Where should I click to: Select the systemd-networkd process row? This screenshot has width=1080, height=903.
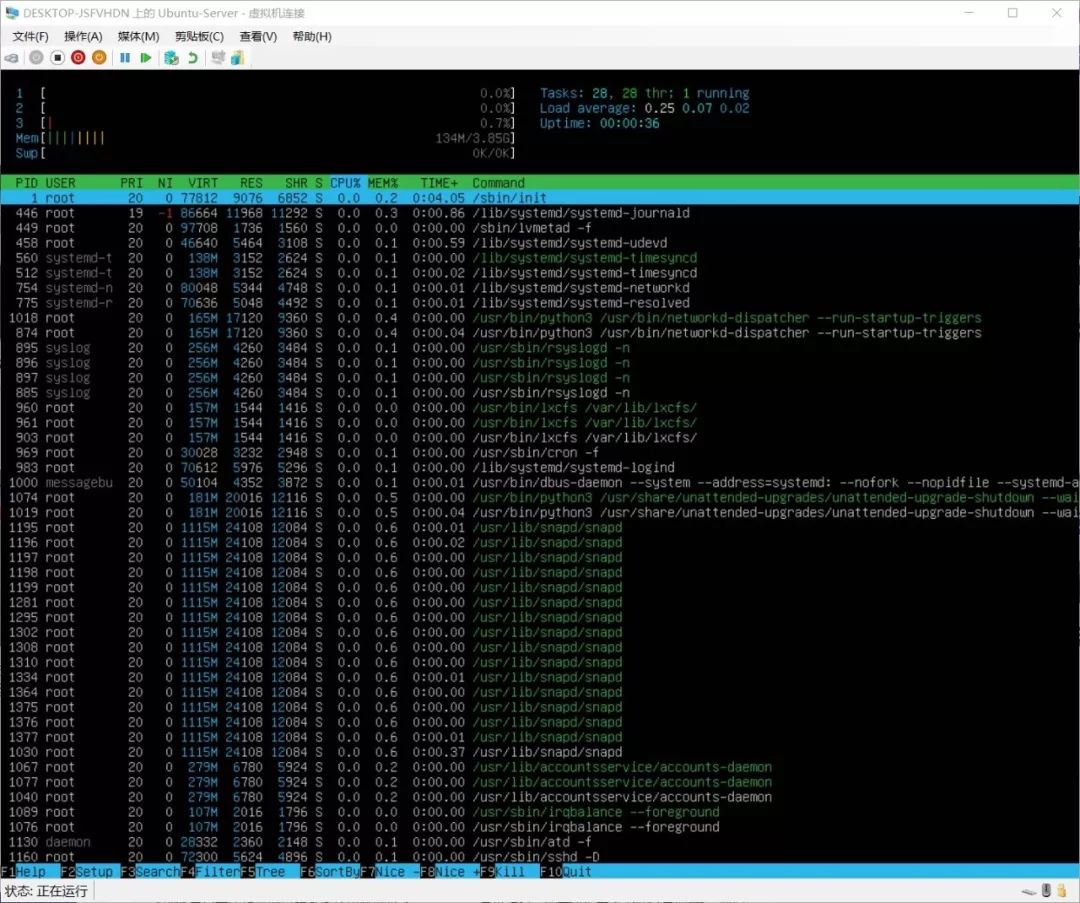coord(540,288)
